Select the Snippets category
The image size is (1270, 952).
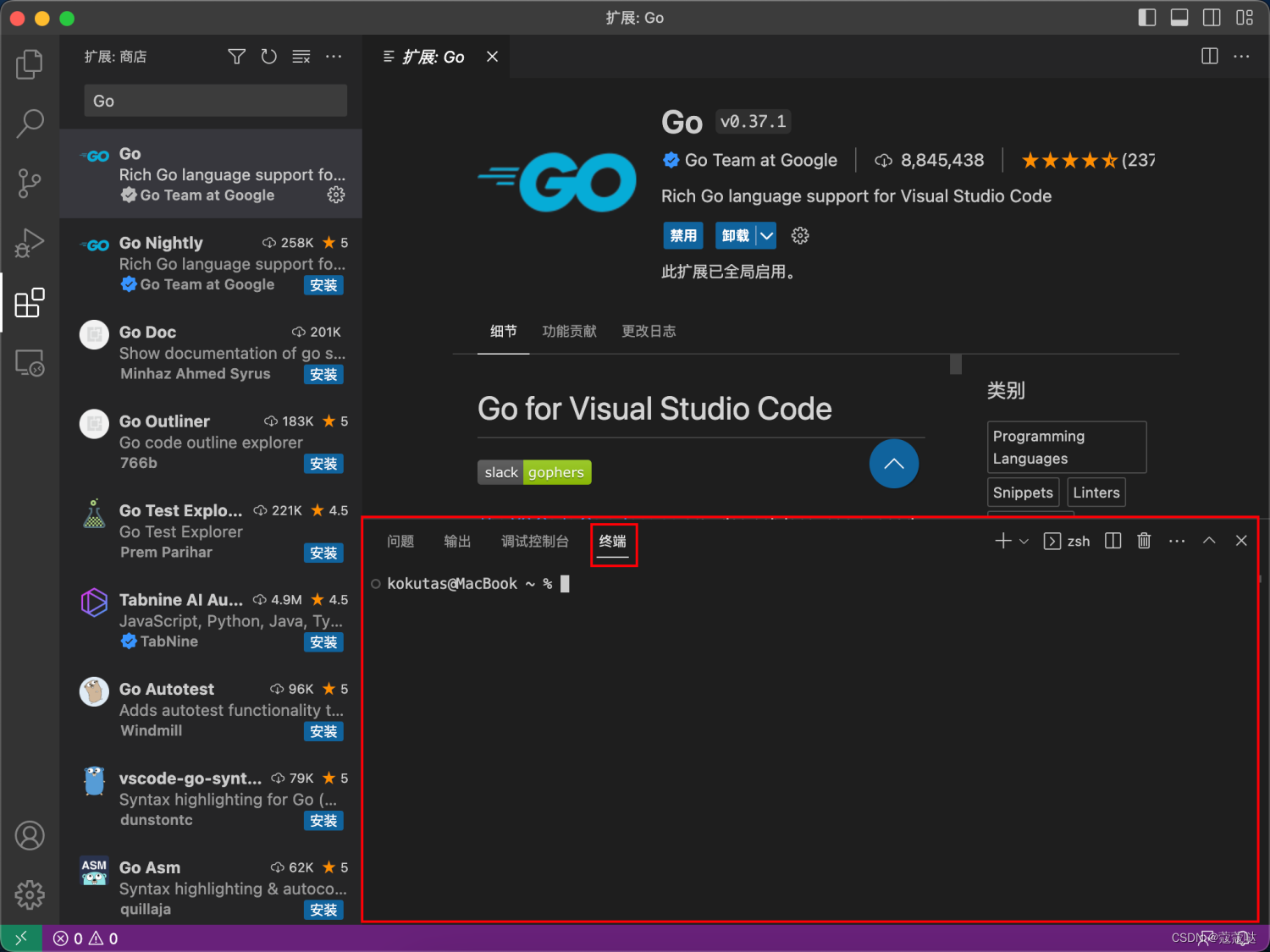coord(1023,493)
